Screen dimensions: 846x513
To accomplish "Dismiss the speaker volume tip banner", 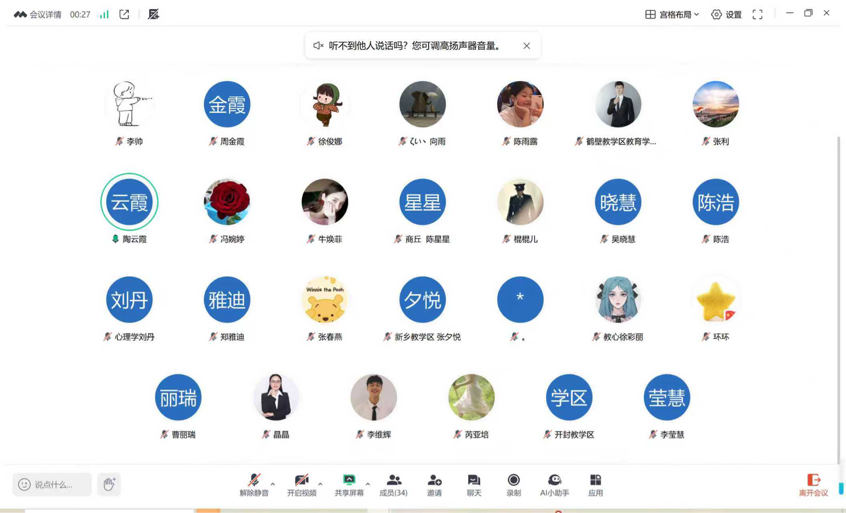I will (527, 46).
